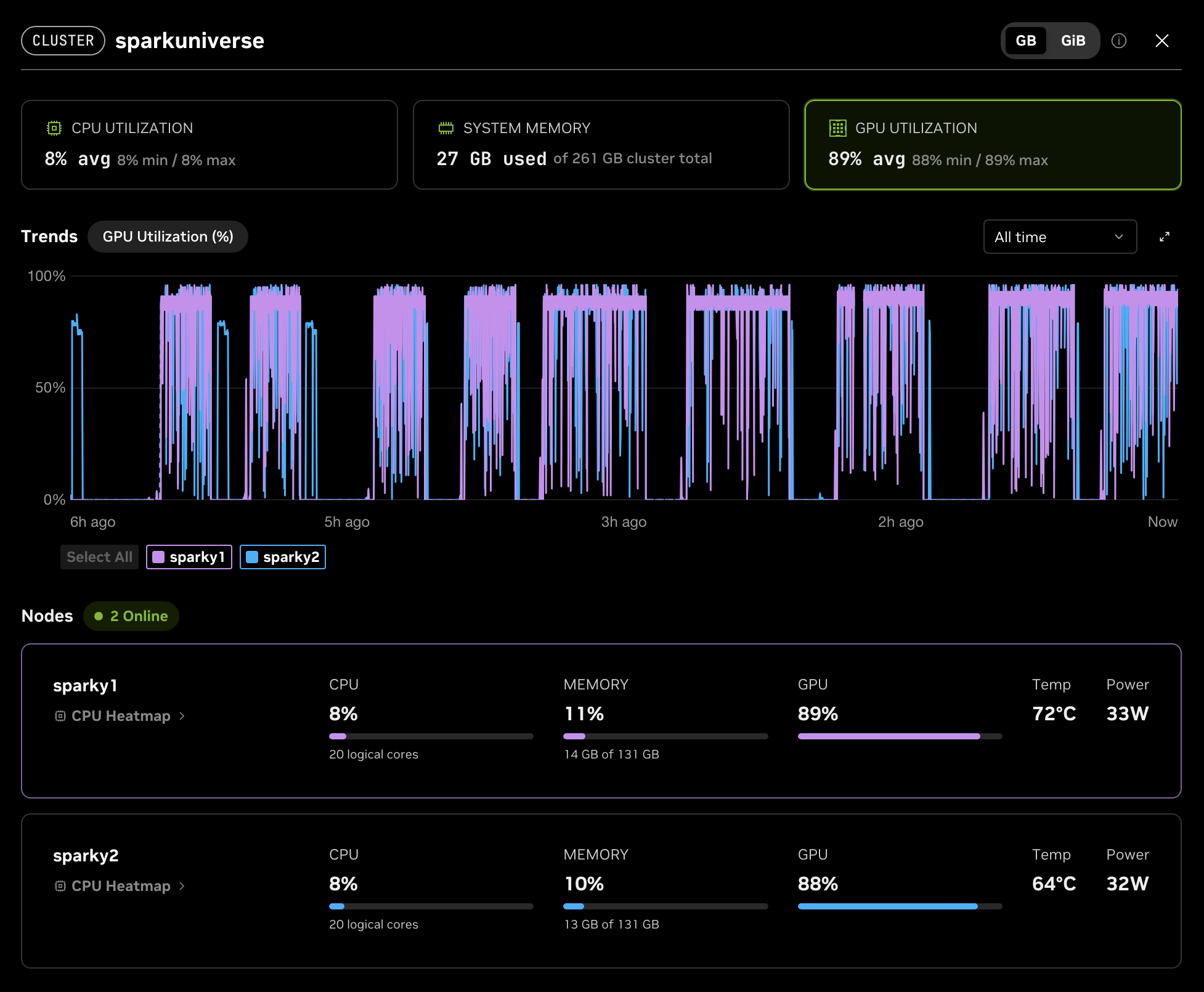Viewport: 1204px width, 992px height.
Task: Click '13 GB of 131 GB' text
Action: point(611,924)
